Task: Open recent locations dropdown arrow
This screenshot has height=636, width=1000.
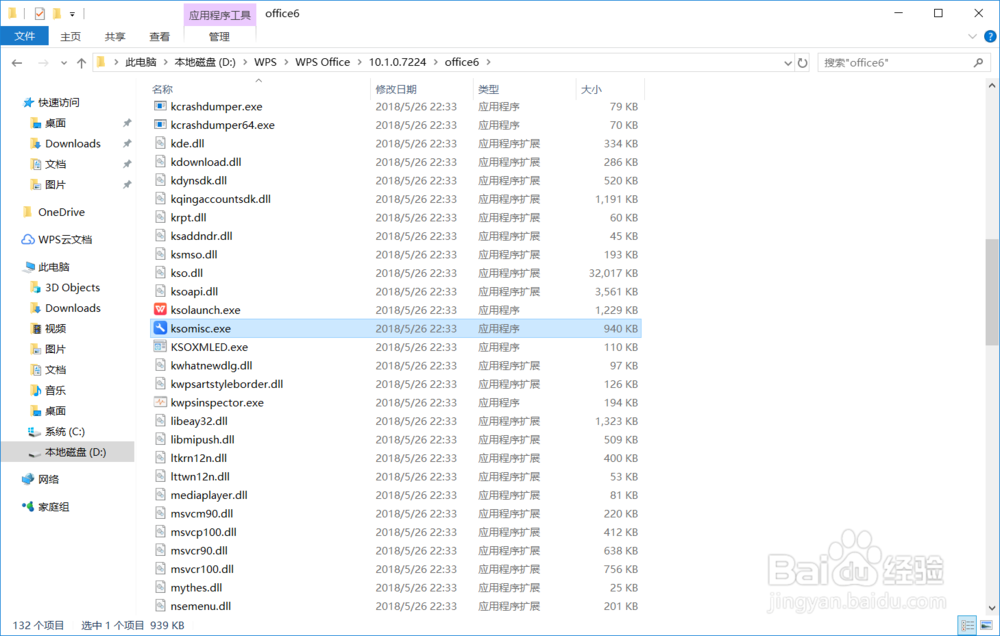Action: [x=64, y=63]
